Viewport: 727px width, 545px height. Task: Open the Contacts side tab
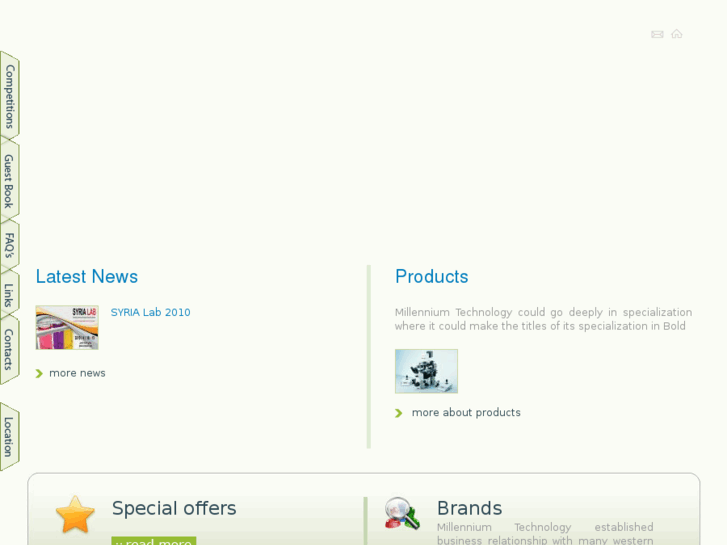point(9,350)
